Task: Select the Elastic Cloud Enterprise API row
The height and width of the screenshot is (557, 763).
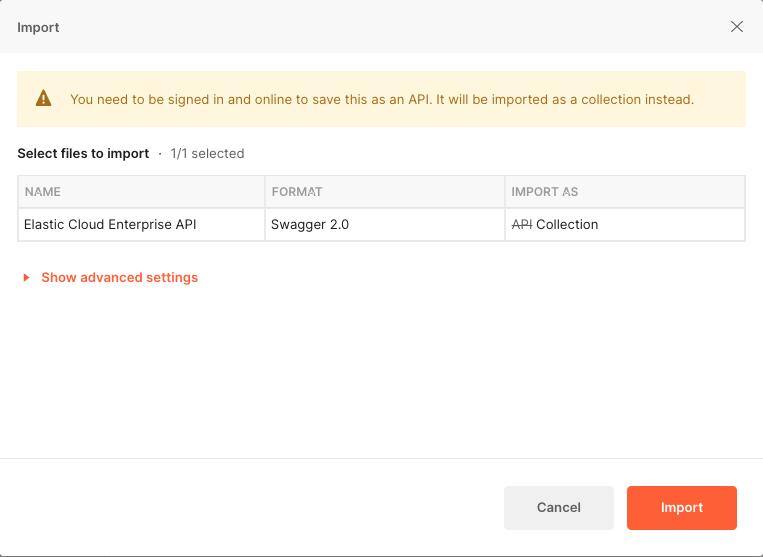Action: pyautogui.click(x=110, y=225)
